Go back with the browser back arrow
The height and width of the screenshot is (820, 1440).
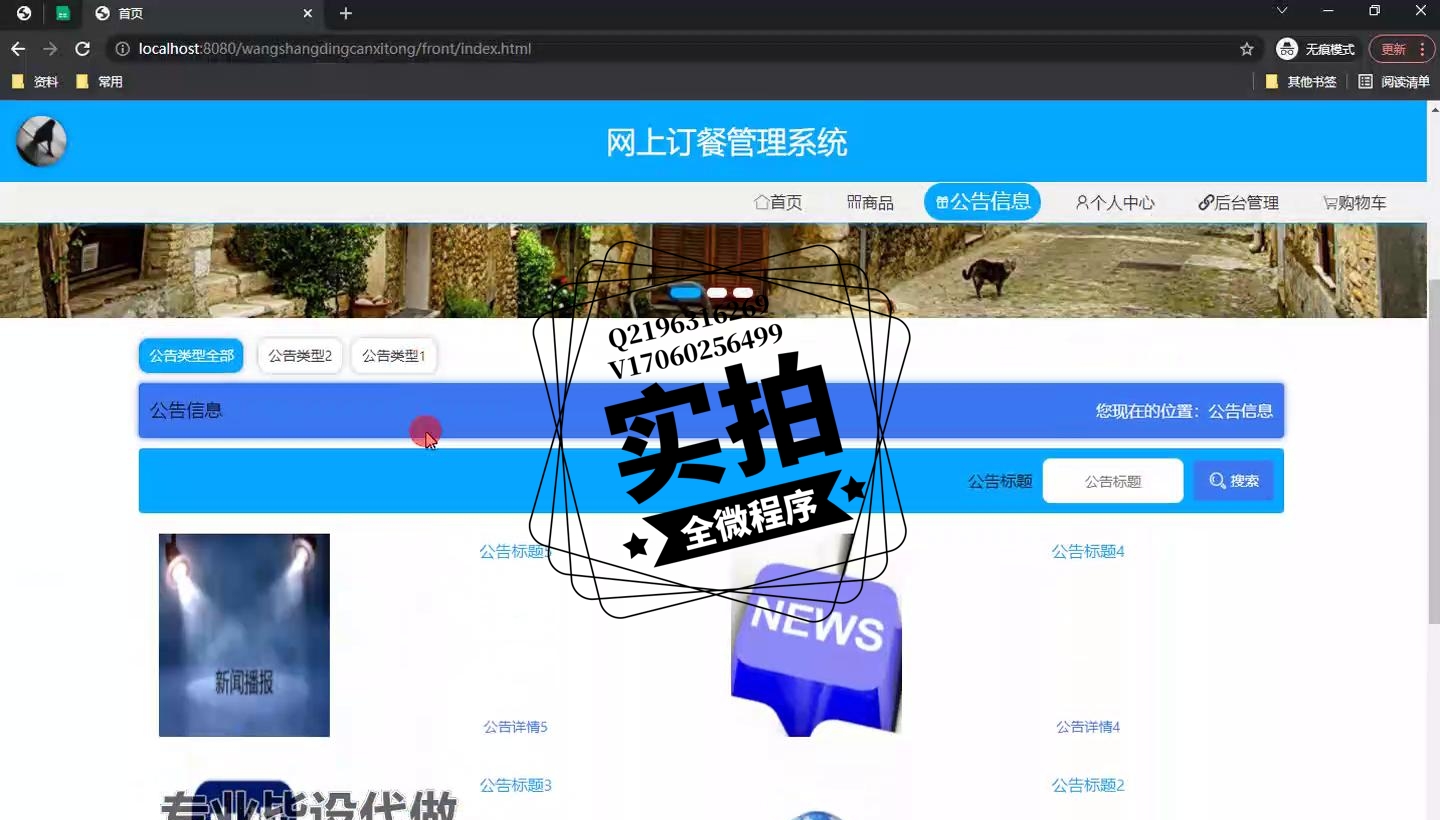tap(18, 49)
